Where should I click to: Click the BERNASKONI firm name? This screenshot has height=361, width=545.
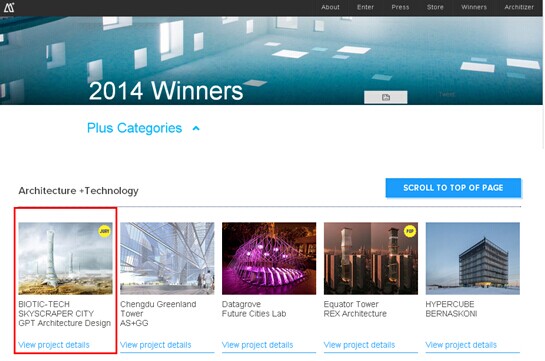point(451,313)
